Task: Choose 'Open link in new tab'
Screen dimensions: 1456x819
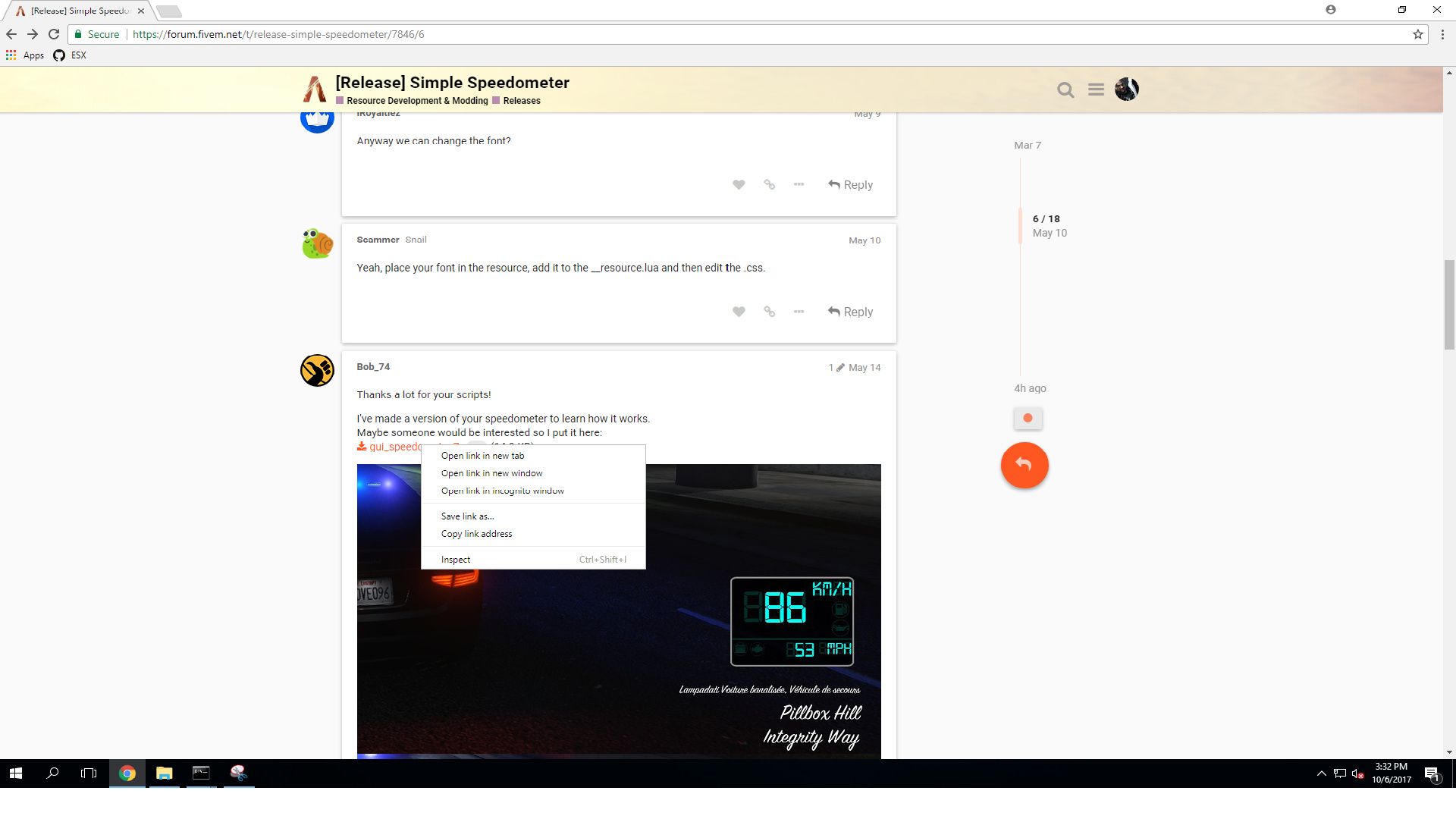Action: point(482,456)
